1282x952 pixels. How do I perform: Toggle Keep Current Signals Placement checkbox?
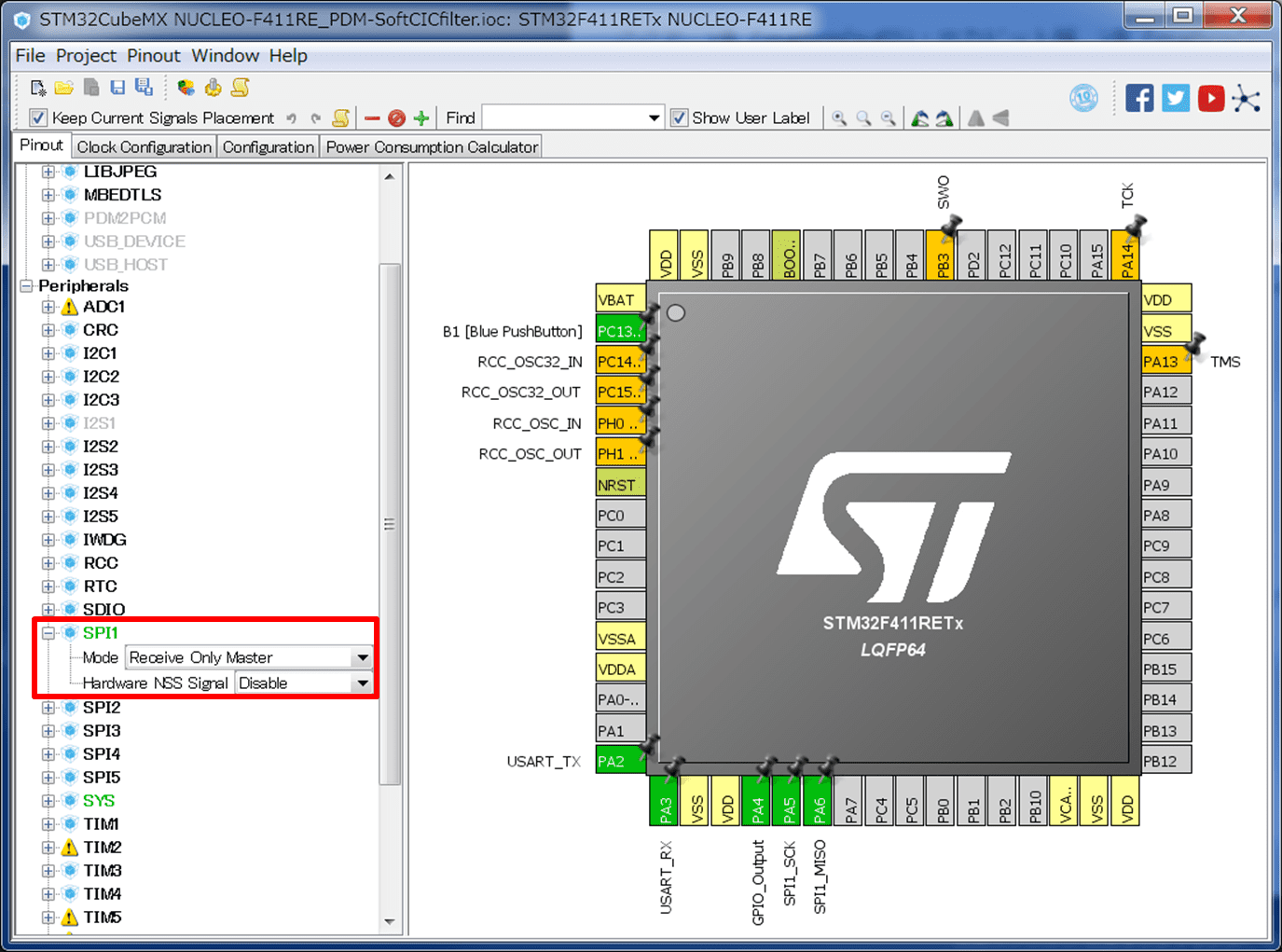click(x=38, y=118)
